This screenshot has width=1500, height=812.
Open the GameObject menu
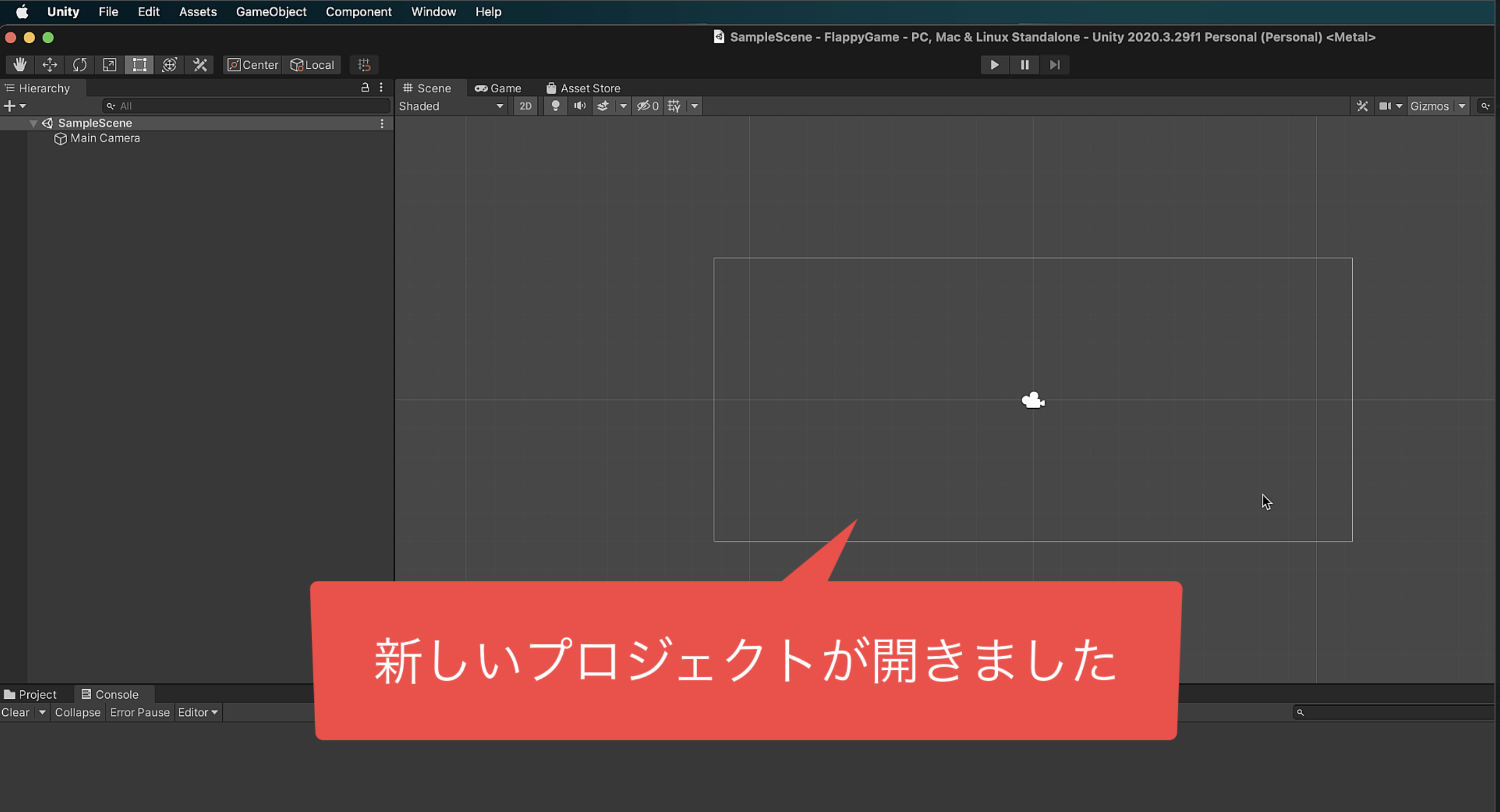271,12
